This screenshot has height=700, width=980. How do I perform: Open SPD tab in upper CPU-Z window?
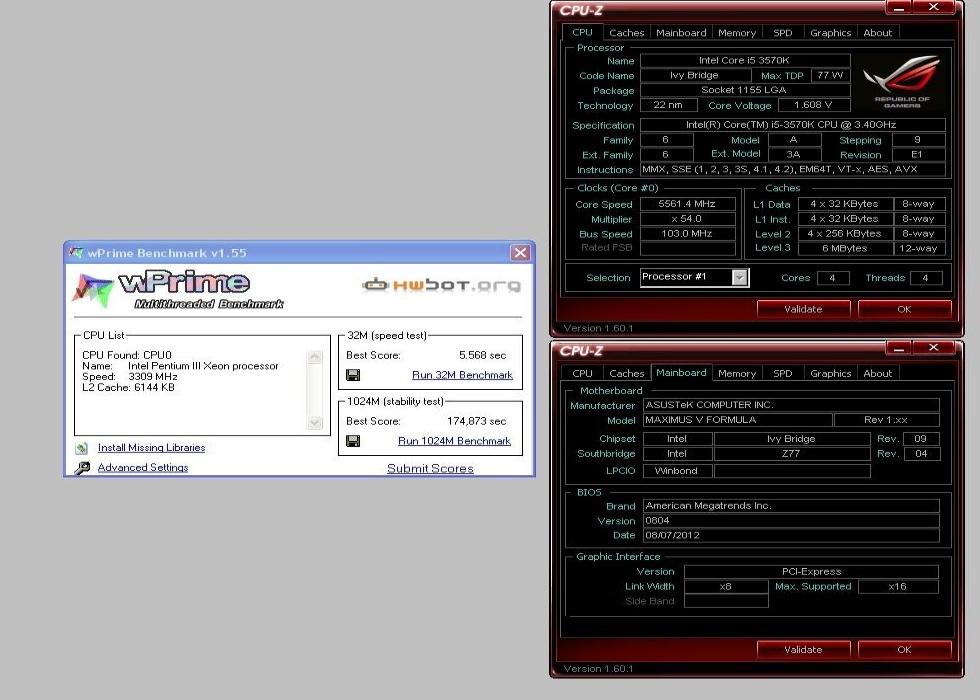pyautogui.click(x=782, y=32)
